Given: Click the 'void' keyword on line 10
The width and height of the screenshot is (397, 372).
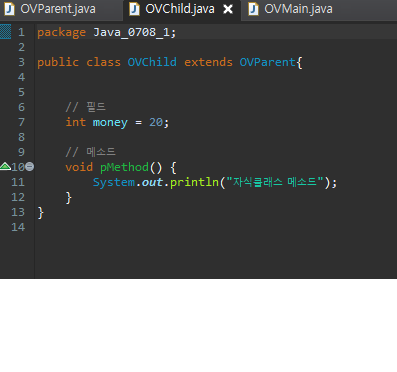Looking at the screenshot, I should [x=79, y=167].
